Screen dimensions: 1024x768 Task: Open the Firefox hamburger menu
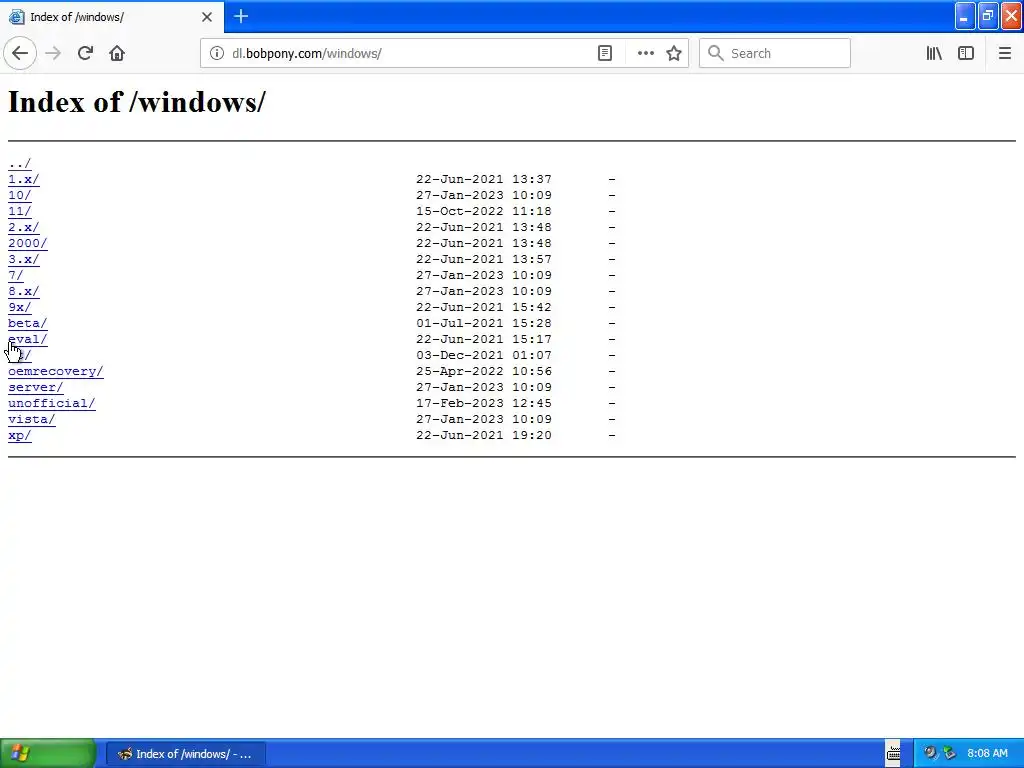click(1005, 53)
